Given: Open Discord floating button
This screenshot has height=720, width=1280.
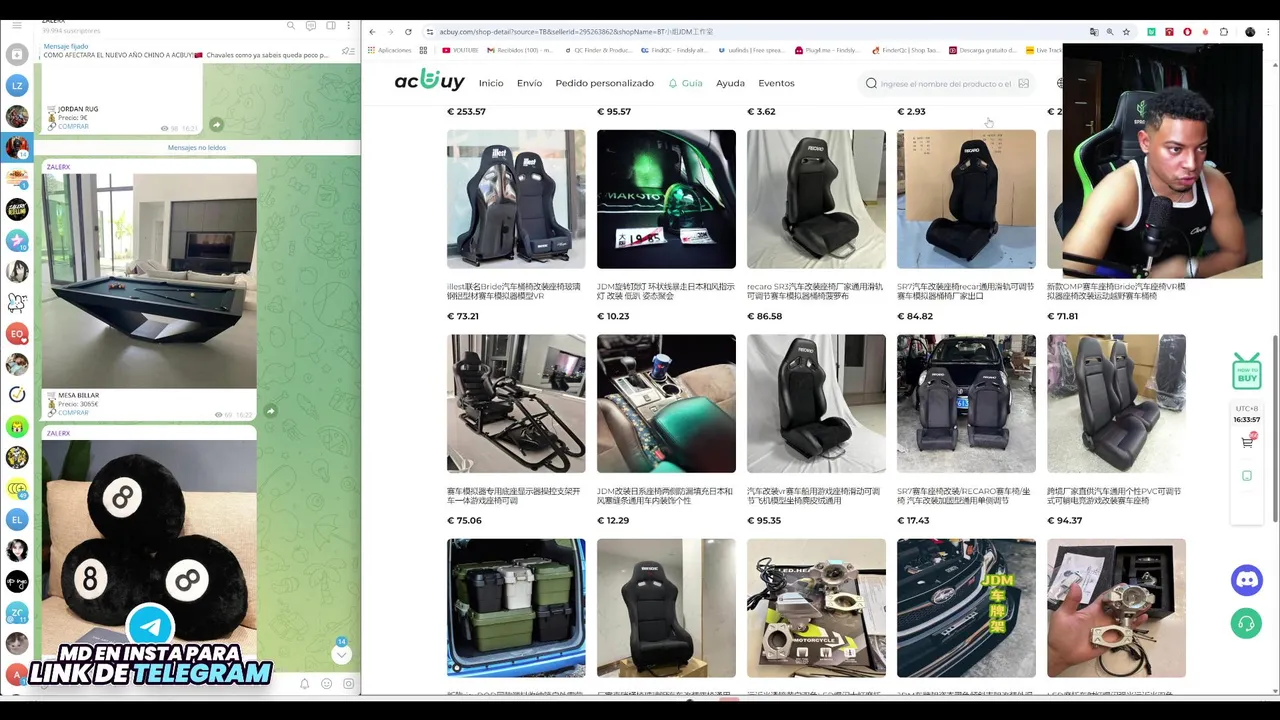Looking at the screenshot, I should [x=1247, y=579].
